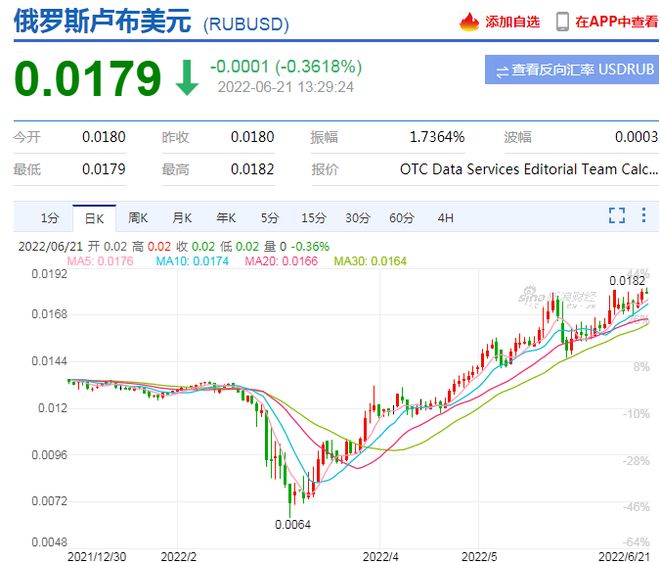Image resolution: width=660 pixels, height=563 pixels.
Task: Open 在APP中查看 link
Action: [617, 22]
